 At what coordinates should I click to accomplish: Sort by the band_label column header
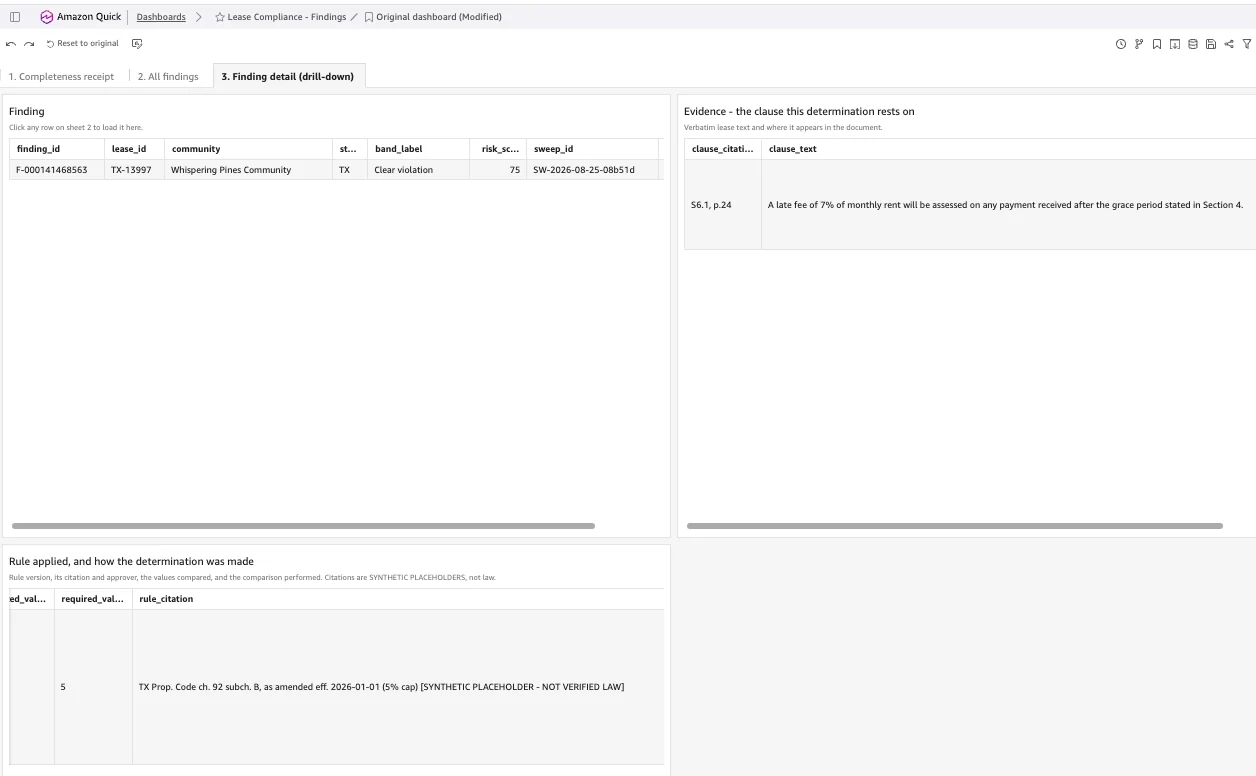(x=418, y=149)
